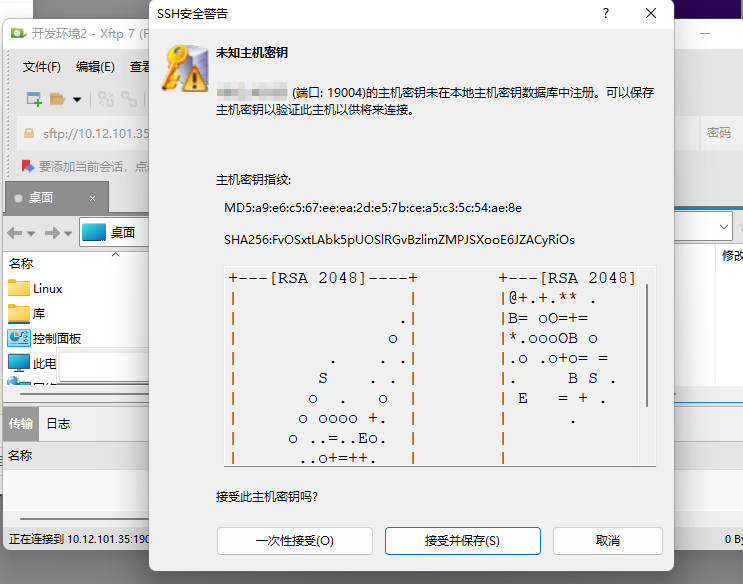
Task: Click the back navigation arrow
Action: tap(15, 232)
